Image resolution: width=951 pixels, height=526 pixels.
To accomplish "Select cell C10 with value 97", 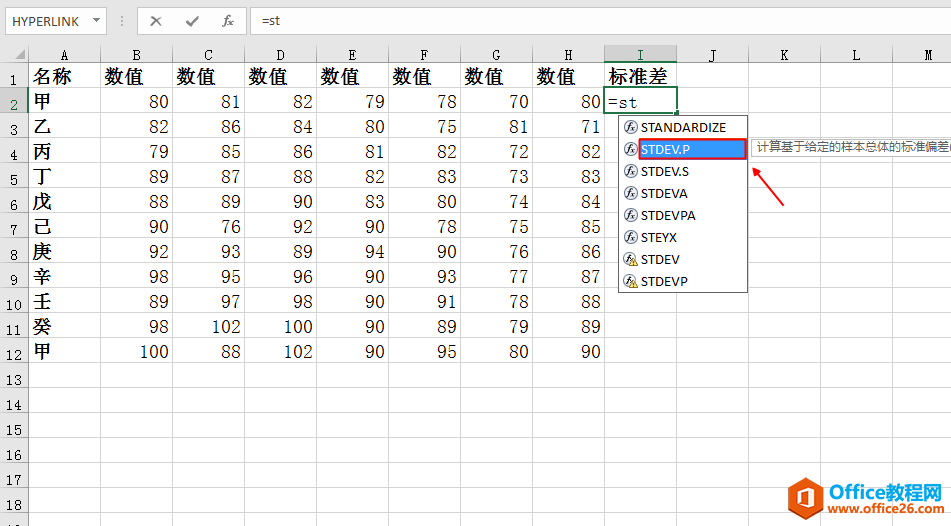I will pyautogui.click(x=208, y=302).
